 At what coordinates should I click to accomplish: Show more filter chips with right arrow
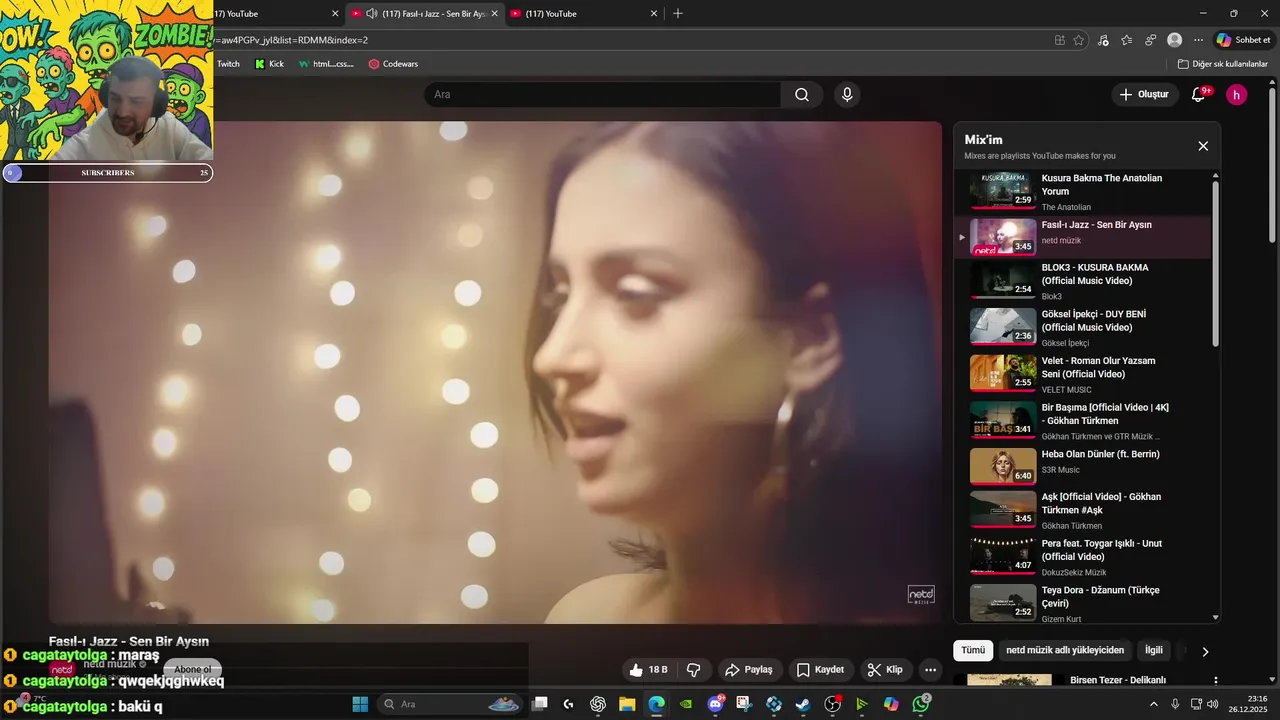(1205, 651)
